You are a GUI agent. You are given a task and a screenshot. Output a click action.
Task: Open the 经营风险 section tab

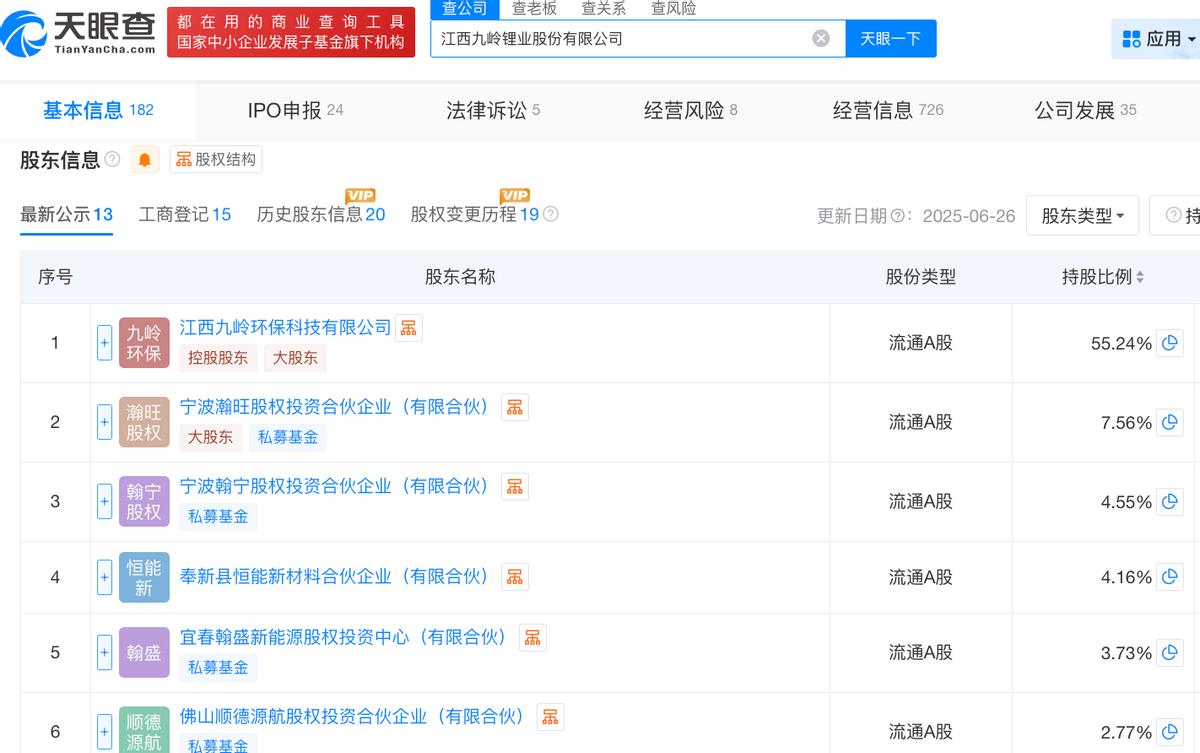[x=690, y=110]
